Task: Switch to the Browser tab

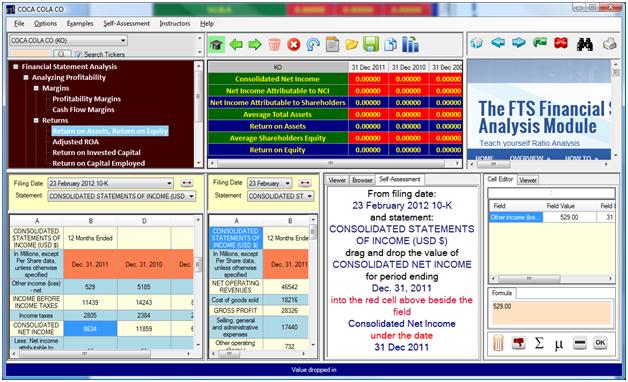Action: click(x=362, y=180)
